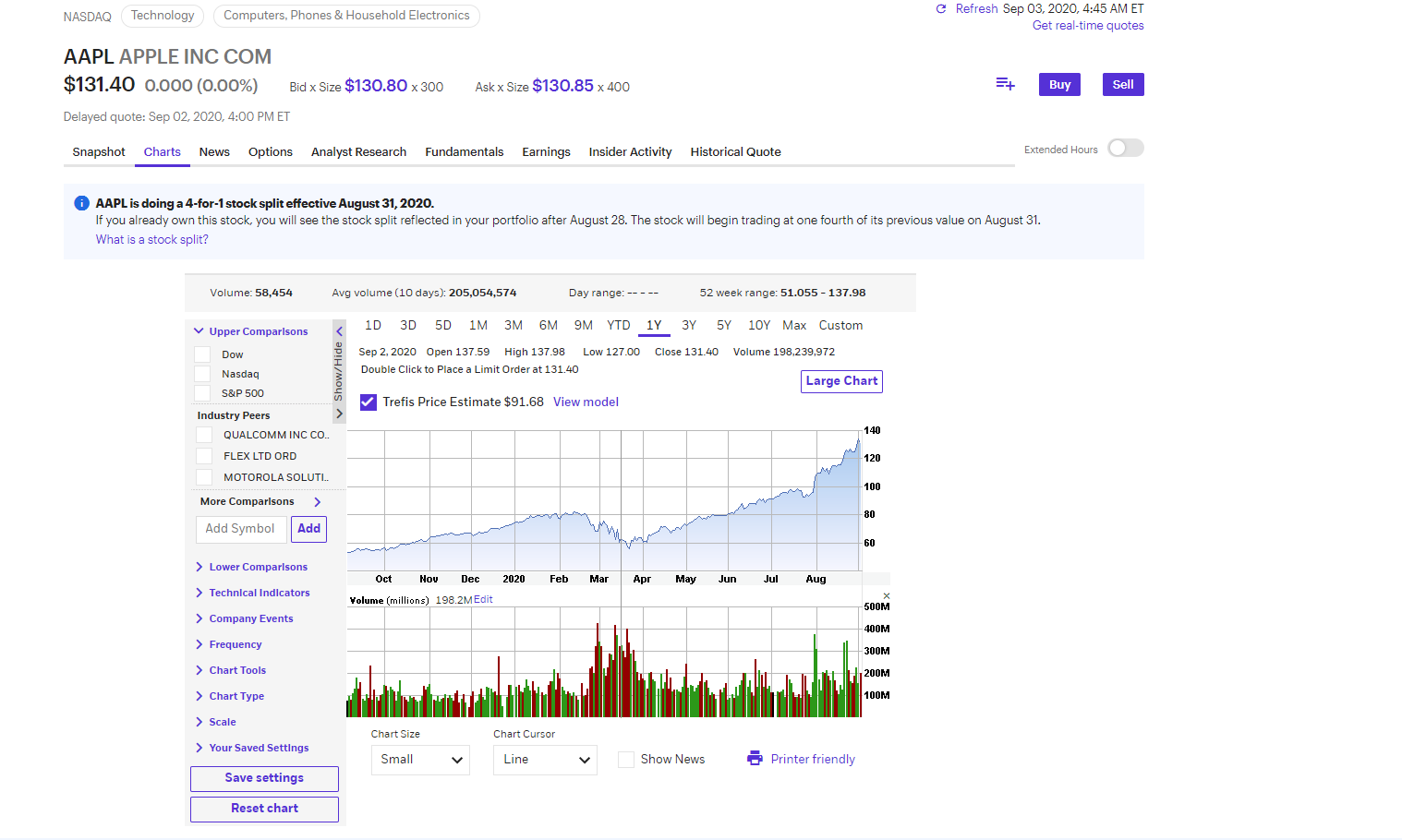Screen dimensions: 1402x840
Task: Click the Add Symbol input field
Action: point(240,529)
